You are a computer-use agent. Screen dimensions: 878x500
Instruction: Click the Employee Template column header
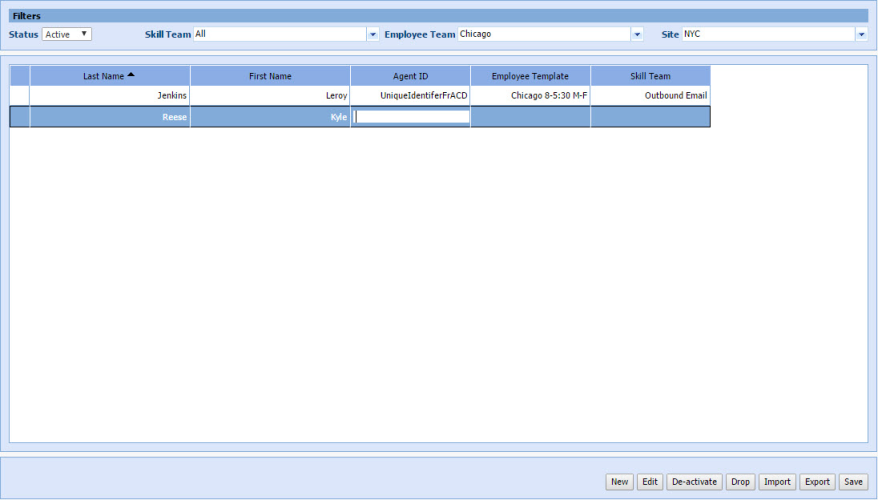pyautogui.click(x=530, y=76)
